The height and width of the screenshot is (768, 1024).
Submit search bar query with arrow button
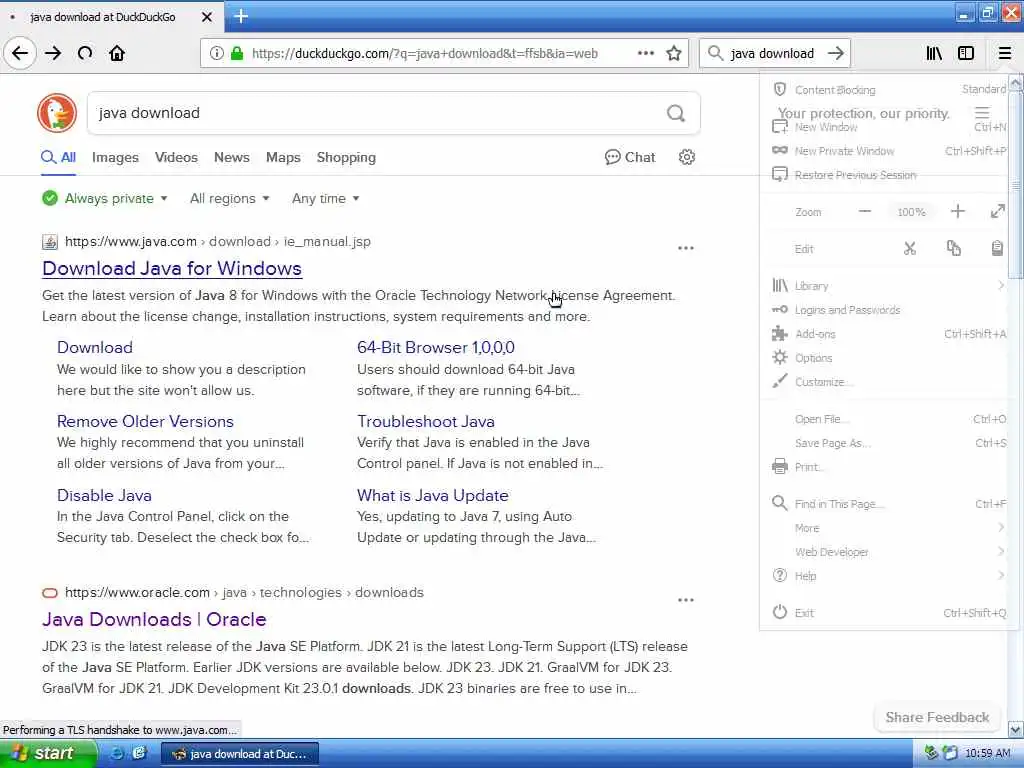point(835,54)
